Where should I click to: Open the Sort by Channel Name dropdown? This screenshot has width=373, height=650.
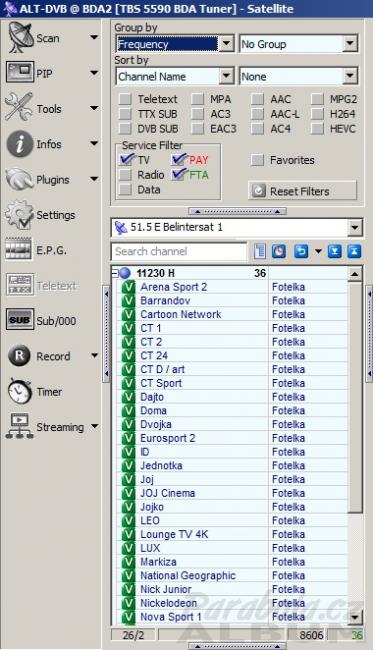coord(226,76)
